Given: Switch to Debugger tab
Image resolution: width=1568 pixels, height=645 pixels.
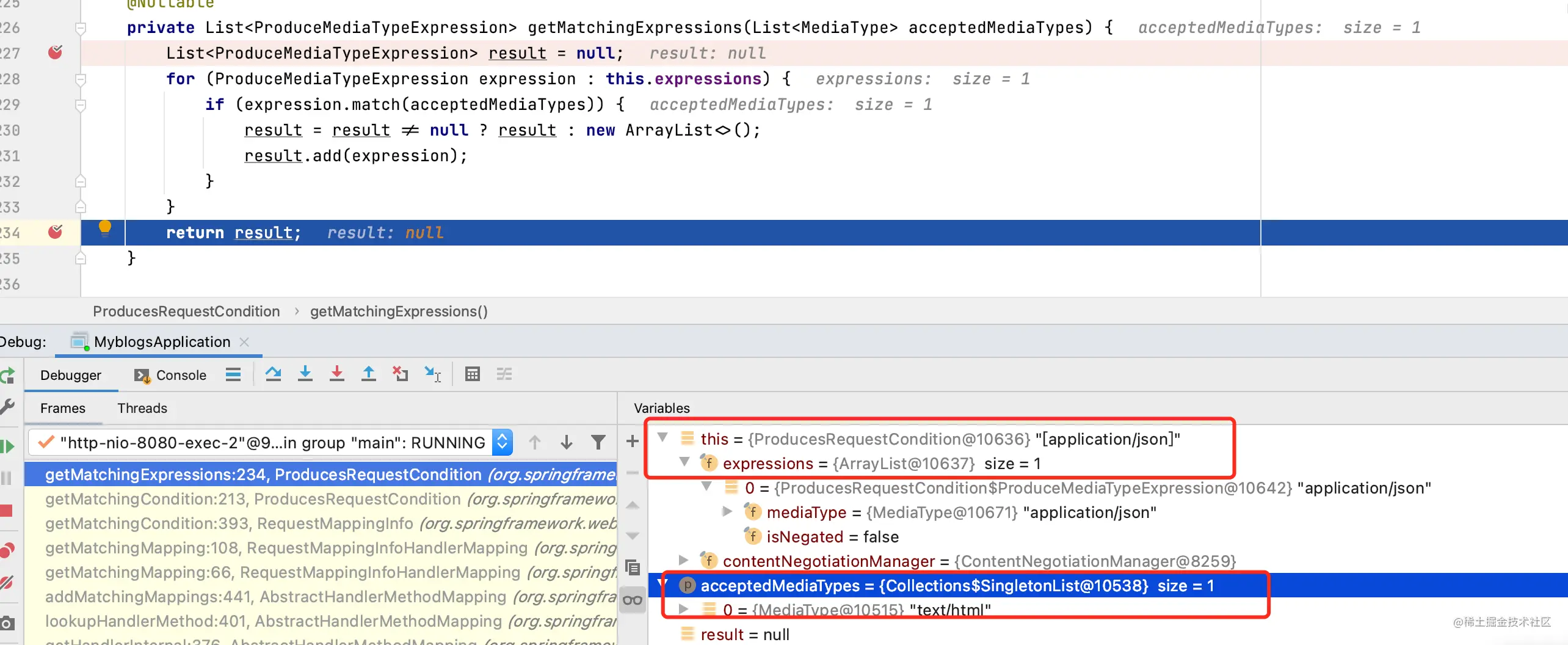Looking at the screenshot, I should point(71,375).
